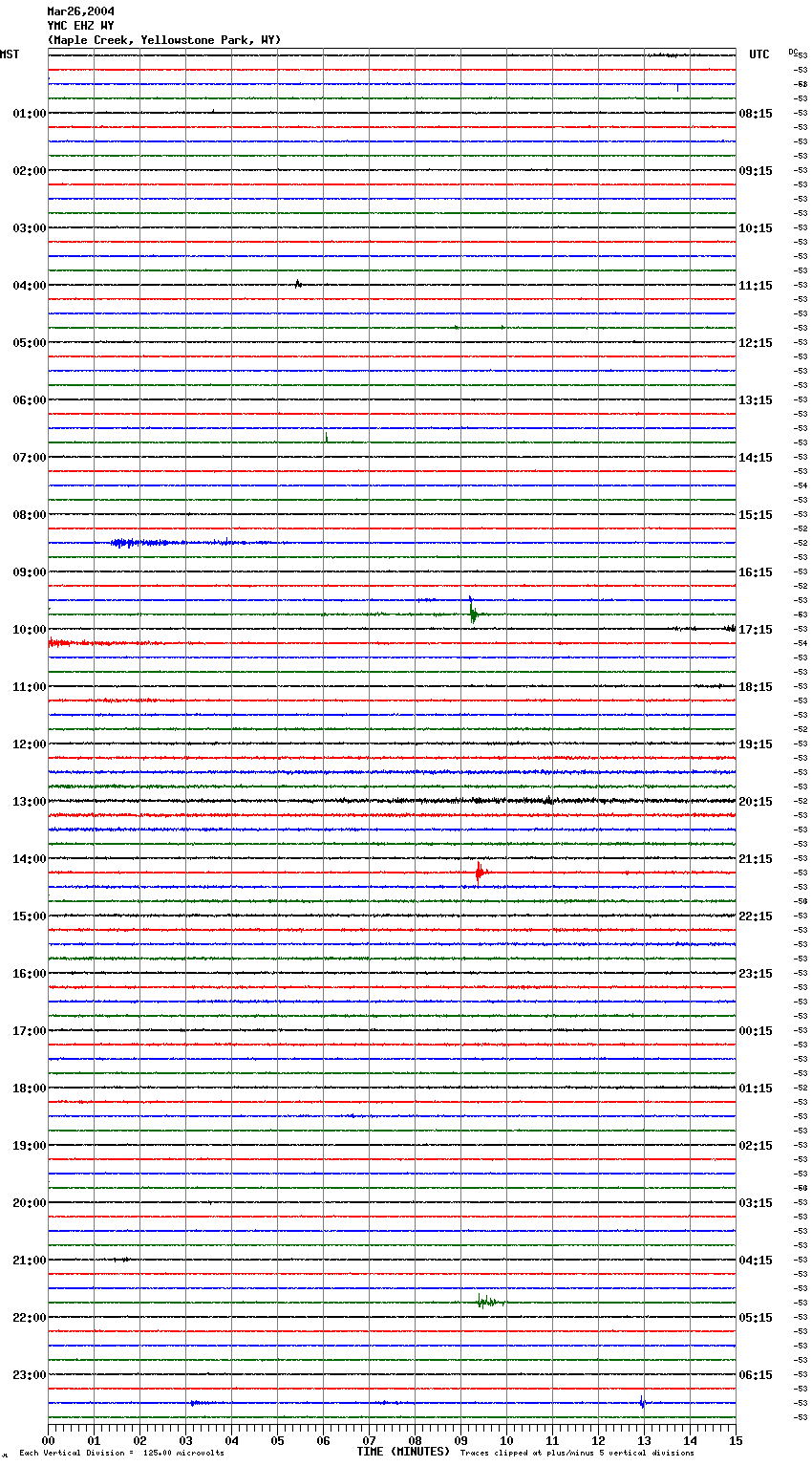This screenshot has width=812, height=1466.
Task: Click the traces clipped footnote text
Action: coord(577,1453)
